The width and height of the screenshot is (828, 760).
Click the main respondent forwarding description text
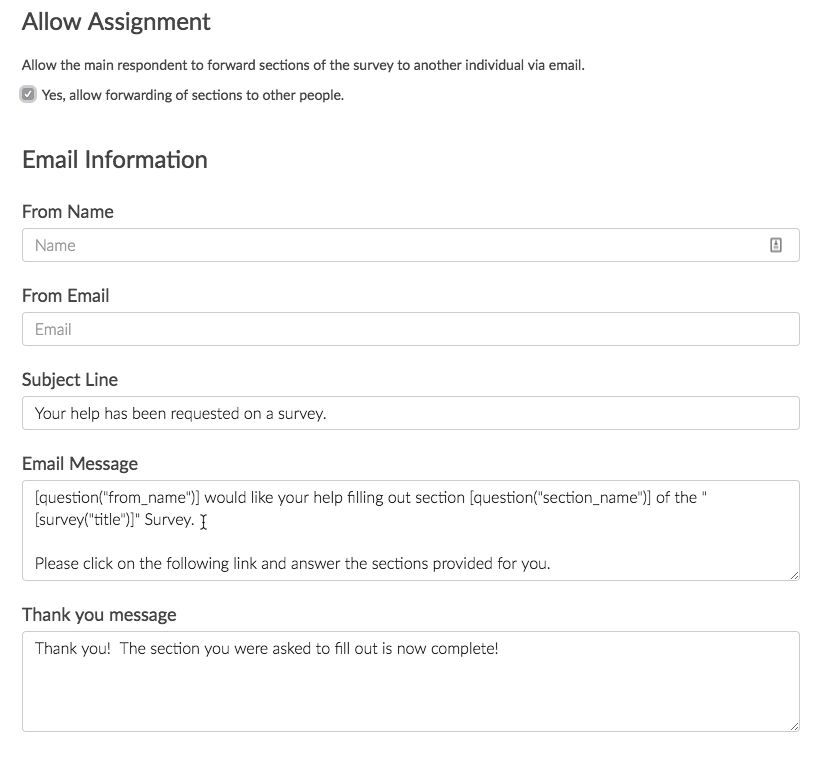303,66
